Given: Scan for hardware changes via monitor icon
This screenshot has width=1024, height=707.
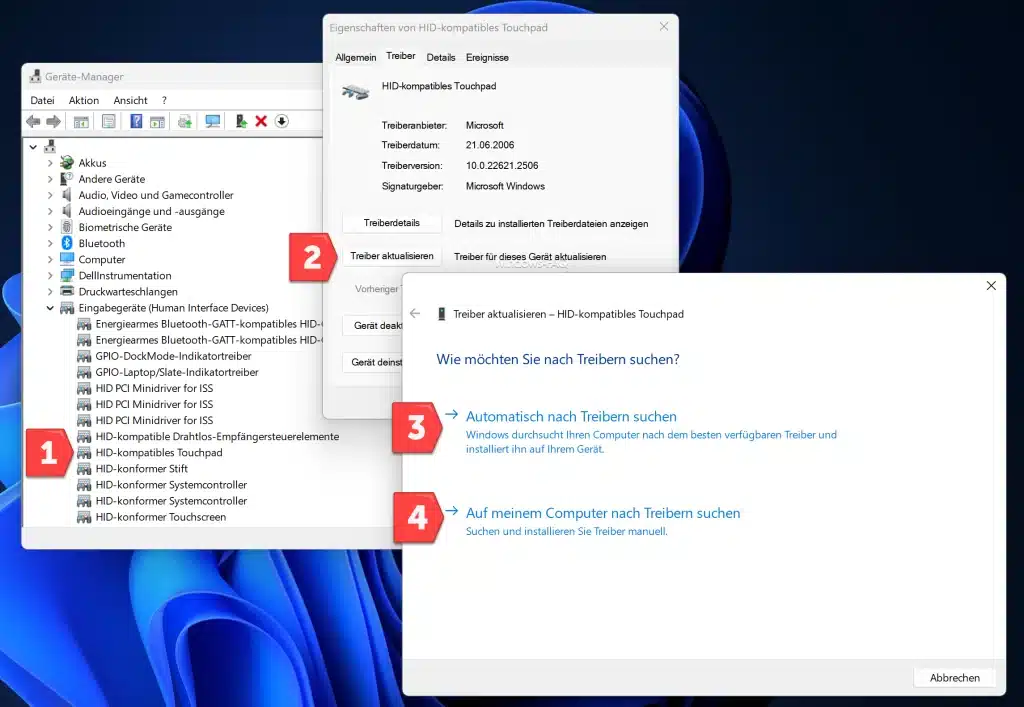Looking at the screenshot, I should [212, 121].
